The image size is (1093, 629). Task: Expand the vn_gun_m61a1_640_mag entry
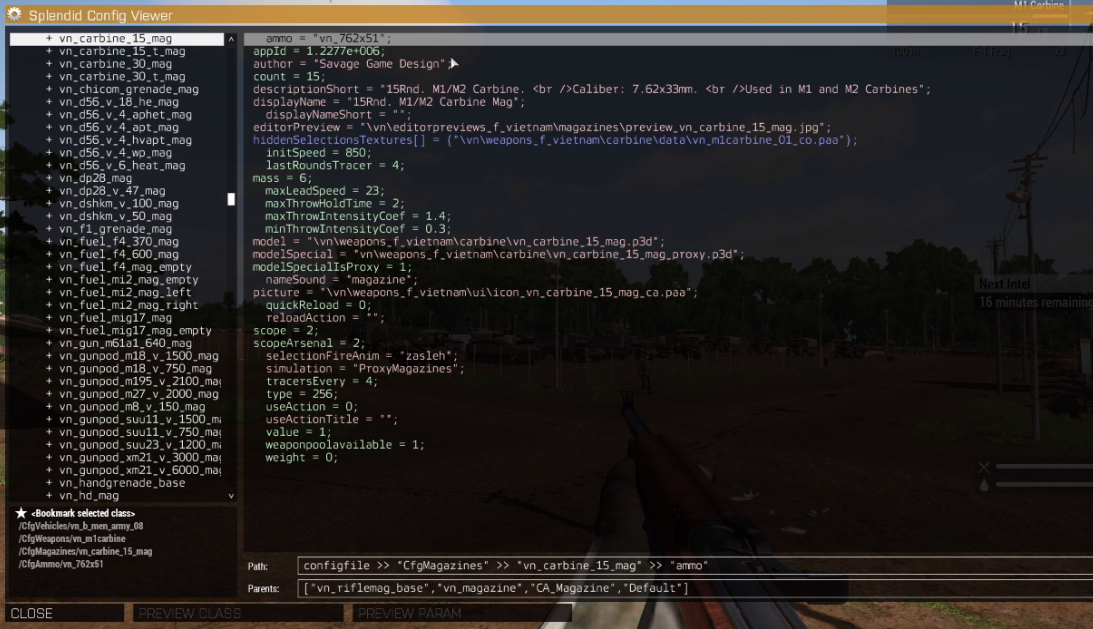48,343
